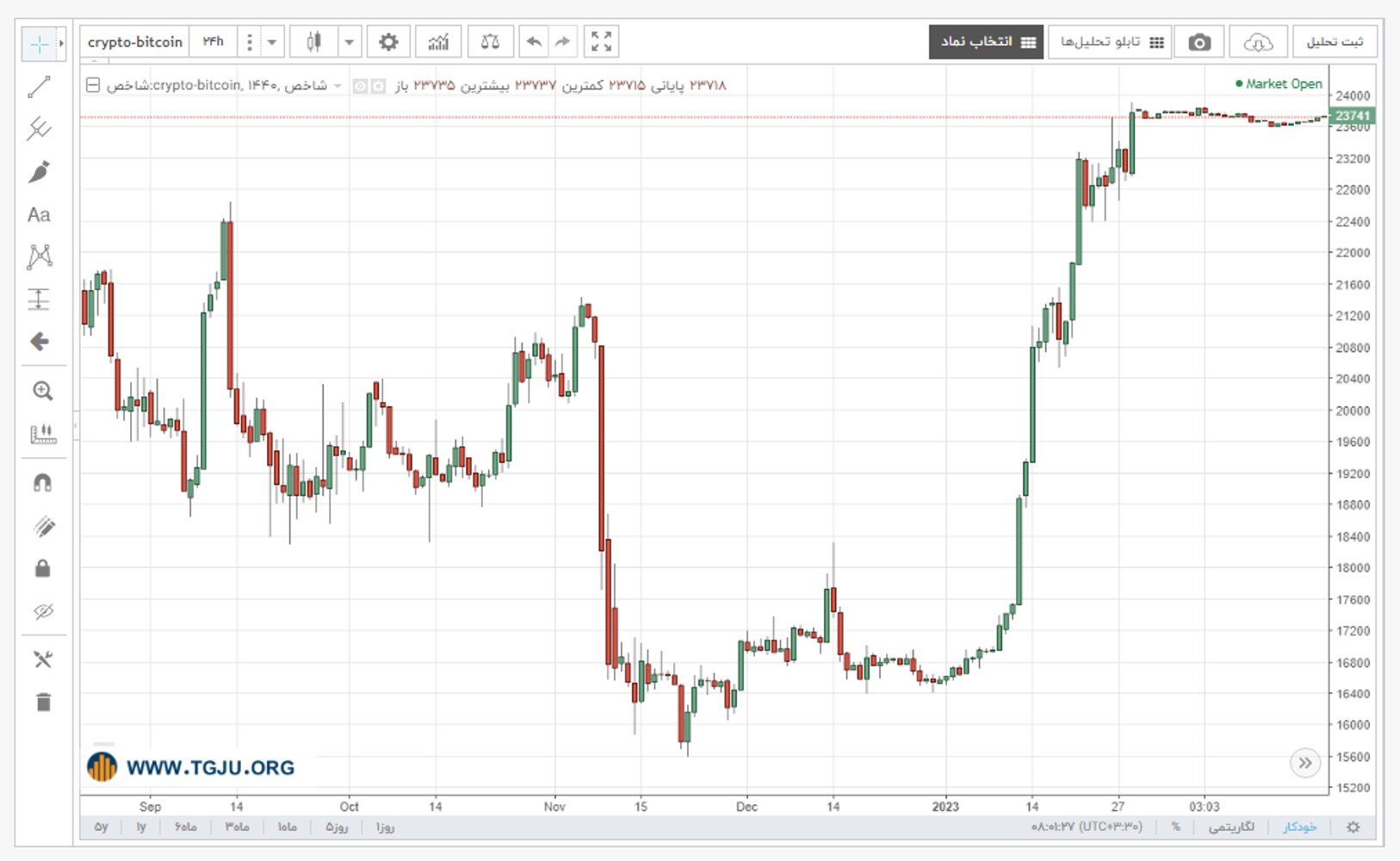Switch chart to fullscreen mode
1400x861 pixels.
(x=601, y=41)
